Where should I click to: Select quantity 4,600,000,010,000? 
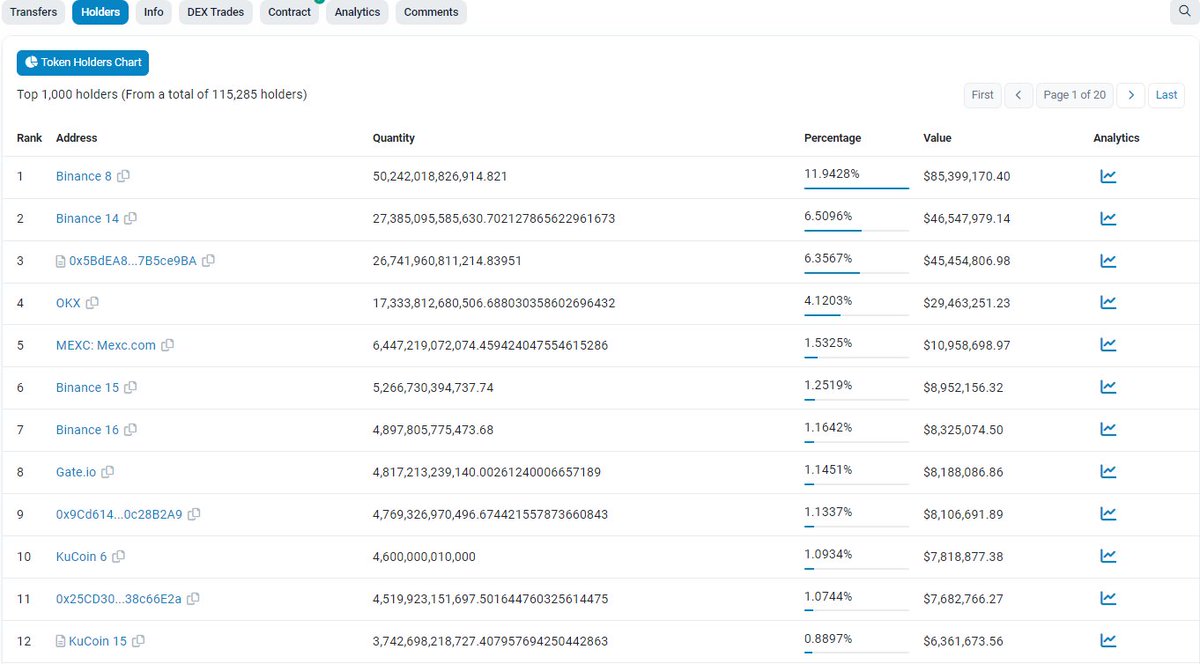click(x=424, y=556)
